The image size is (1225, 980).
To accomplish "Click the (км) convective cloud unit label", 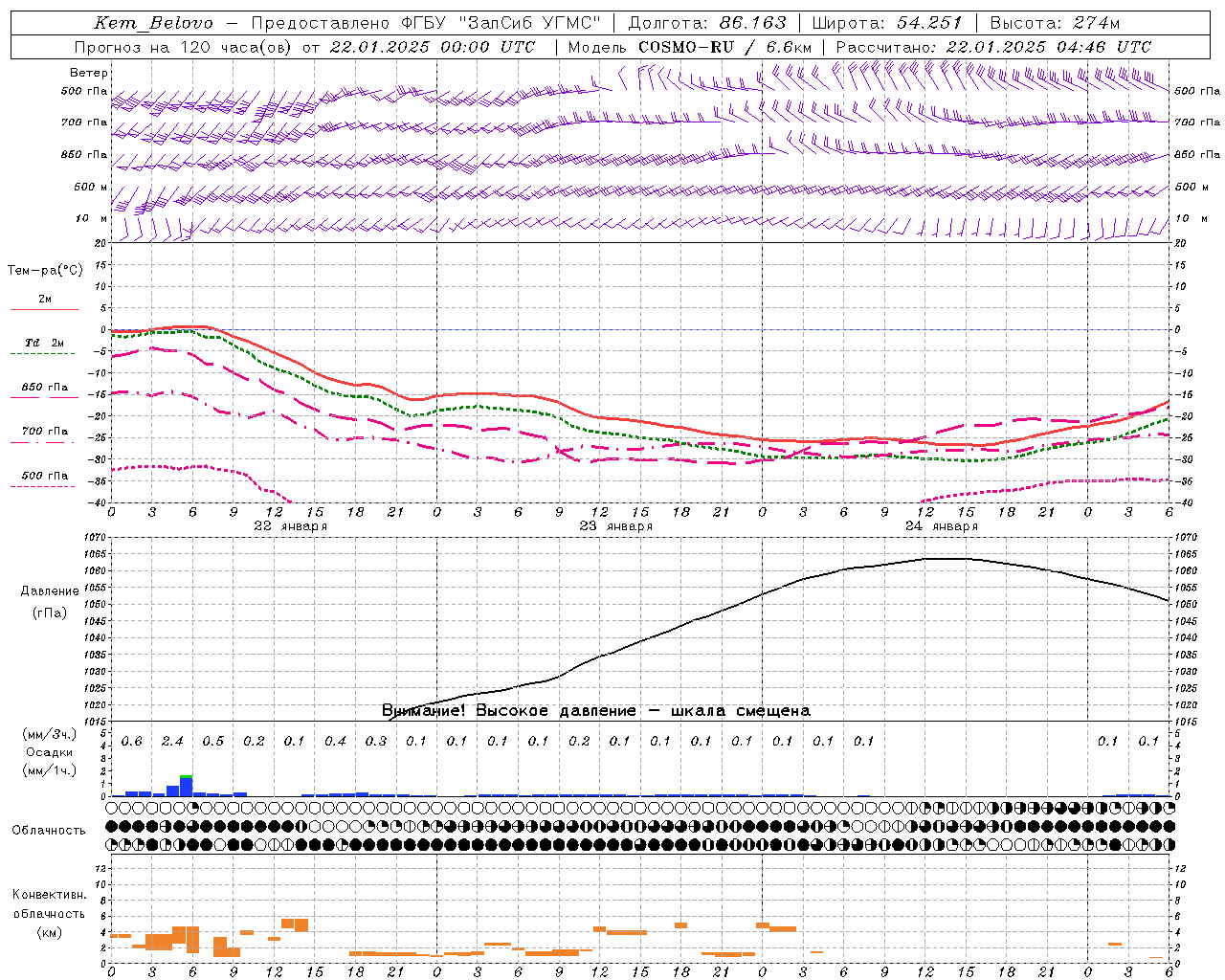I will pyautogui.click(x=49, y=932).
